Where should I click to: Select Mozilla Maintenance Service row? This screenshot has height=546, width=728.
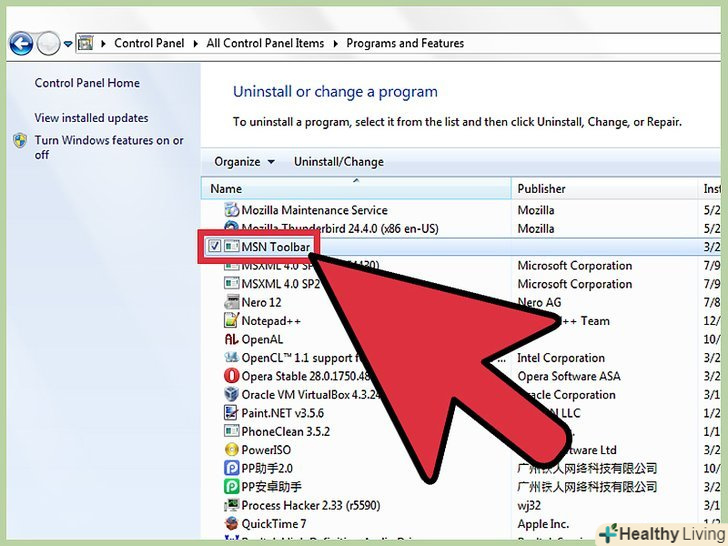314,210
